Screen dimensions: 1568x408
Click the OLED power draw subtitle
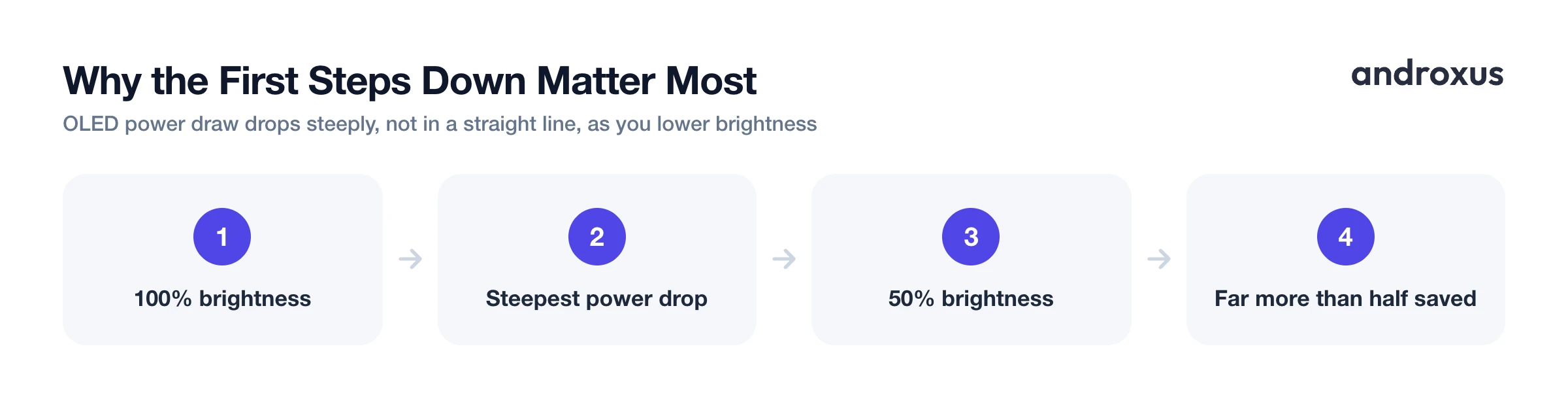(440, 124)
